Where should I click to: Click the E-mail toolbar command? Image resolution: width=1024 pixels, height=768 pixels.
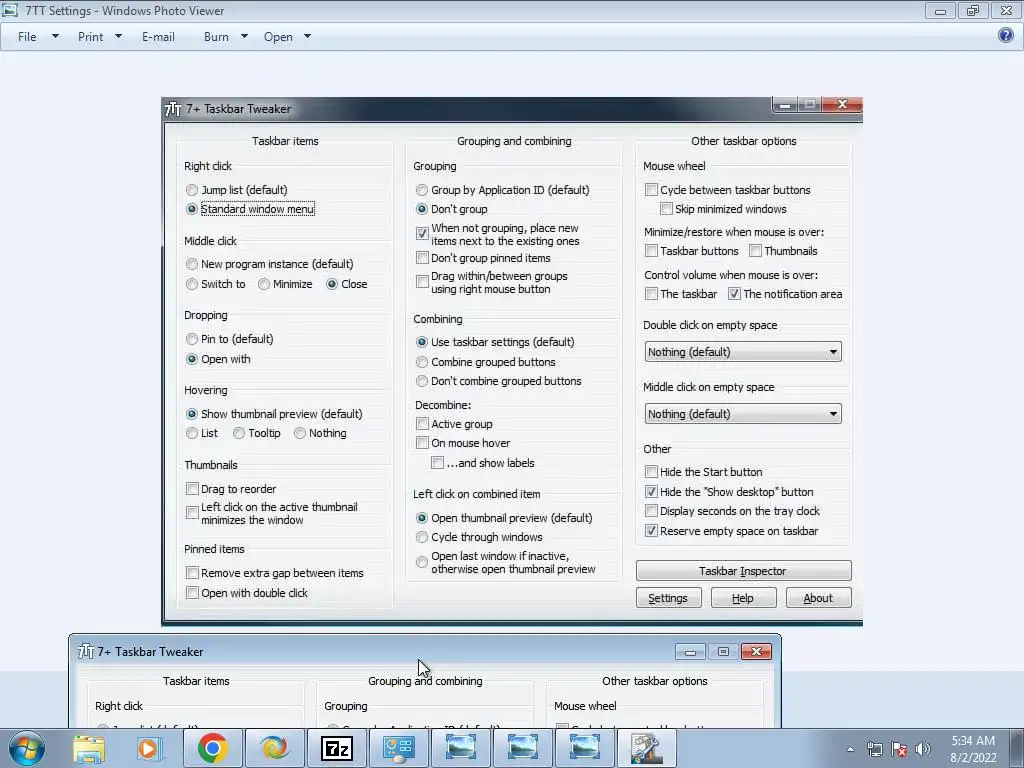tap(159, 37)
